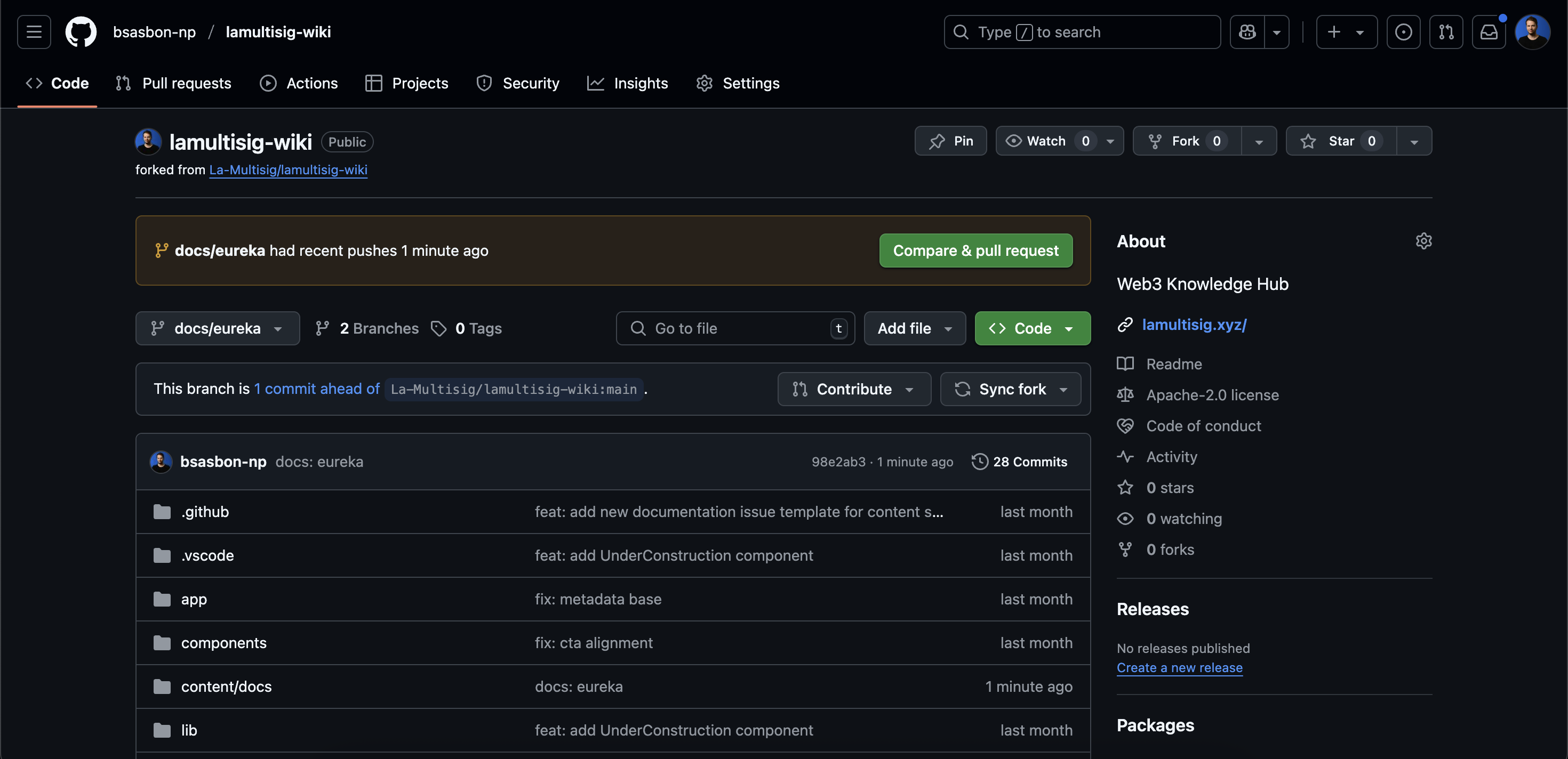Image resolution: width=1568 pixels, height=759 pixels.
Task: View the Code of conduct
Action: [x=1203, y=426]
